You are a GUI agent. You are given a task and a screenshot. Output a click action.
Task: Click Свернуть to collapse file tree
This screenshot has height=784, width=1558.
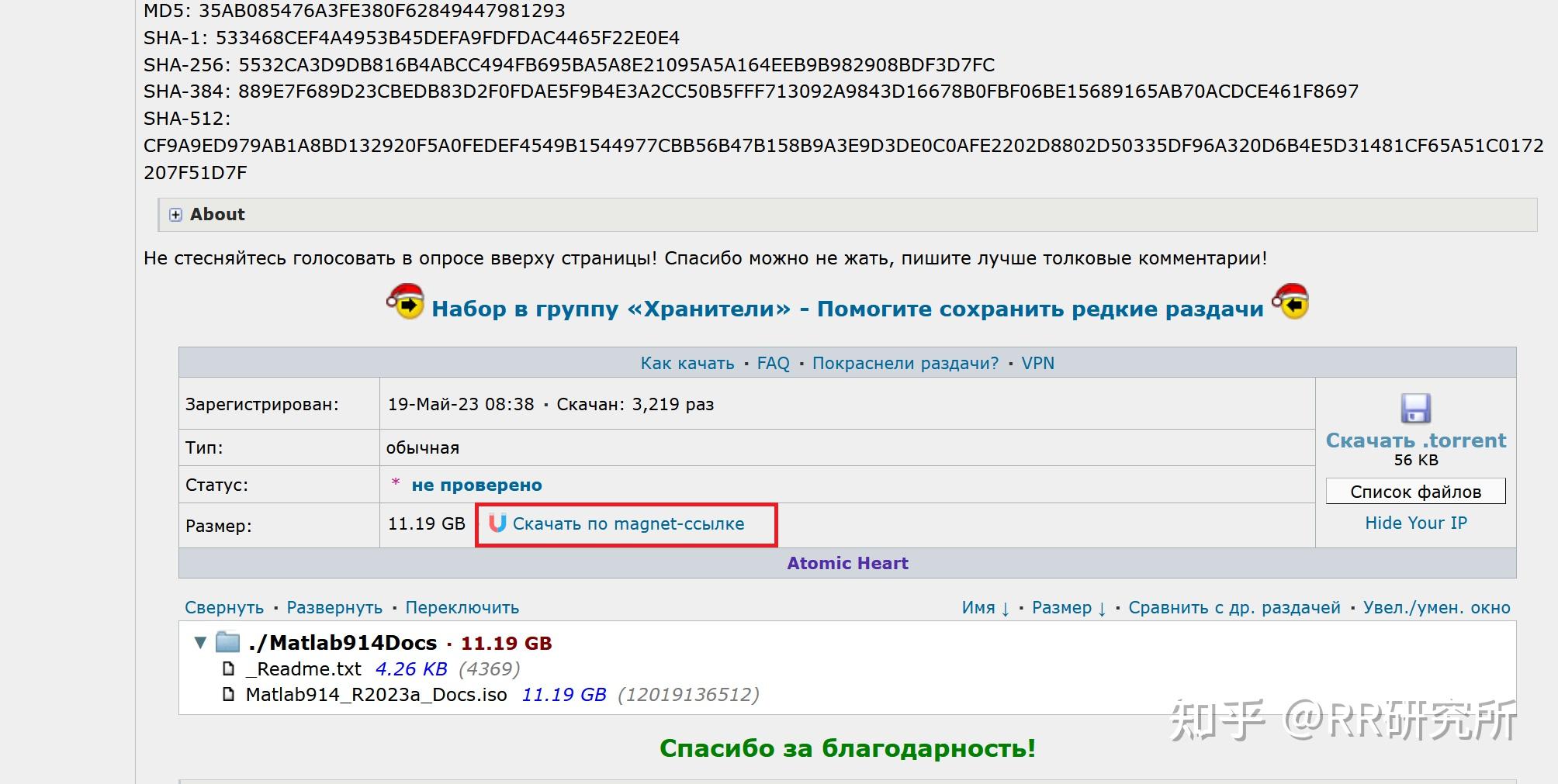(x=224, y=608)
